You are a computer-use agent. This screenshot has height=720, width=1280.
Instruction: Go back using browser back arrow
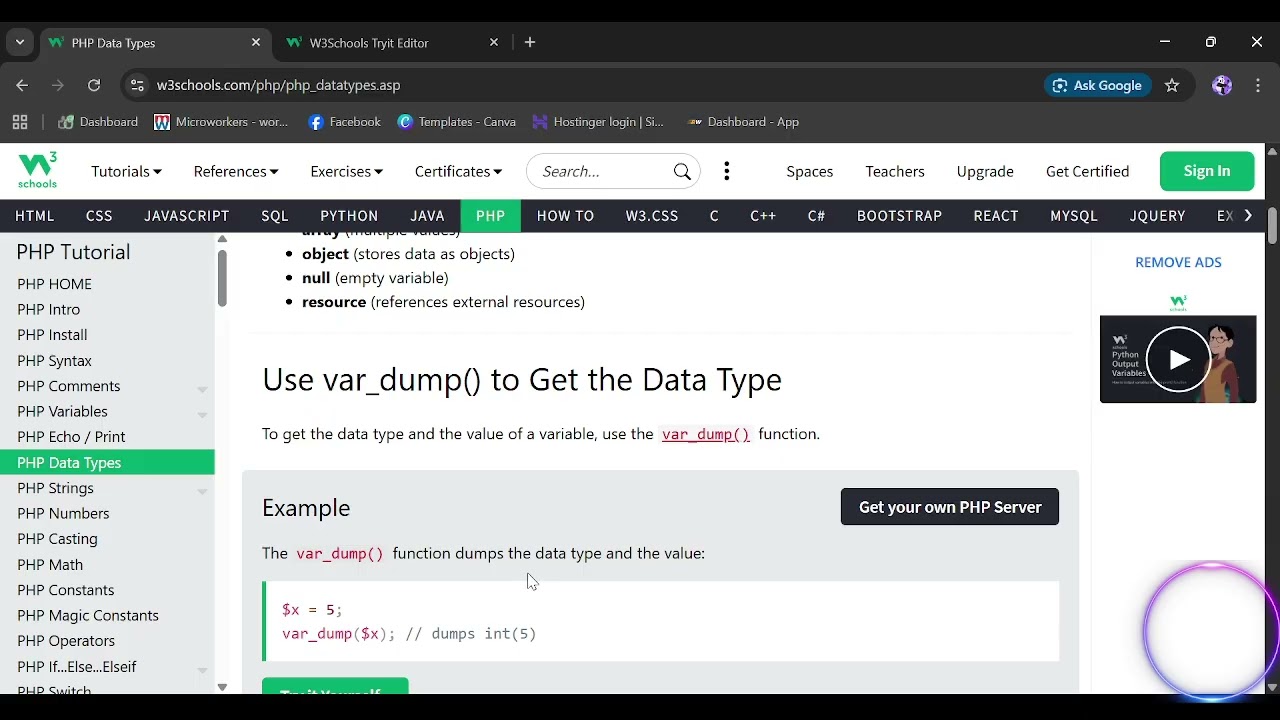[22, 85]
